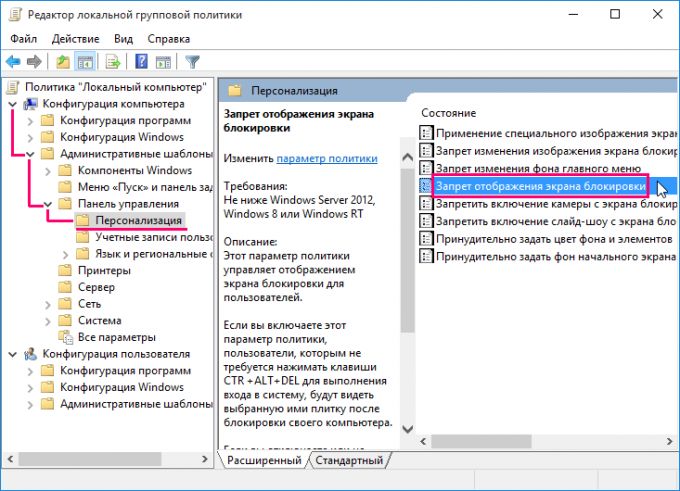The width and height of the screenshot is (680, 491).
Task: Toggle the show/hide console tree icon
Action: pyautogui.click(x=85, y=62)
